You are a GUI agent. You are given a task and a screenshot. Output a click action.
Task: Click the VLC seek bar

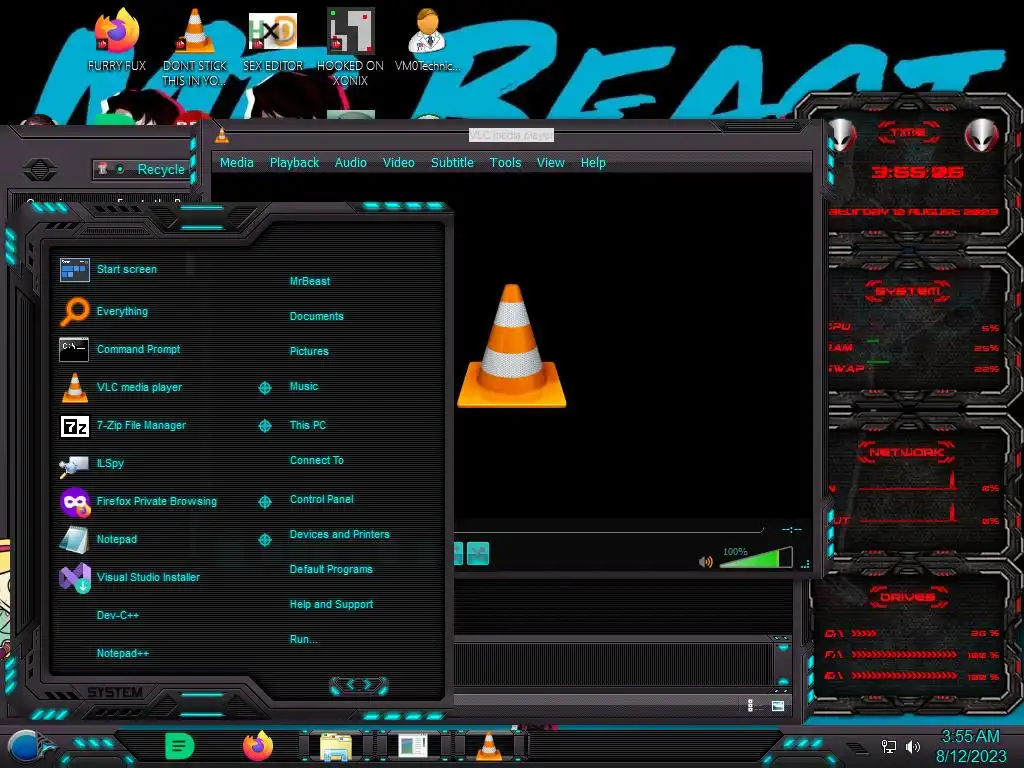click(x=609, y=529)
